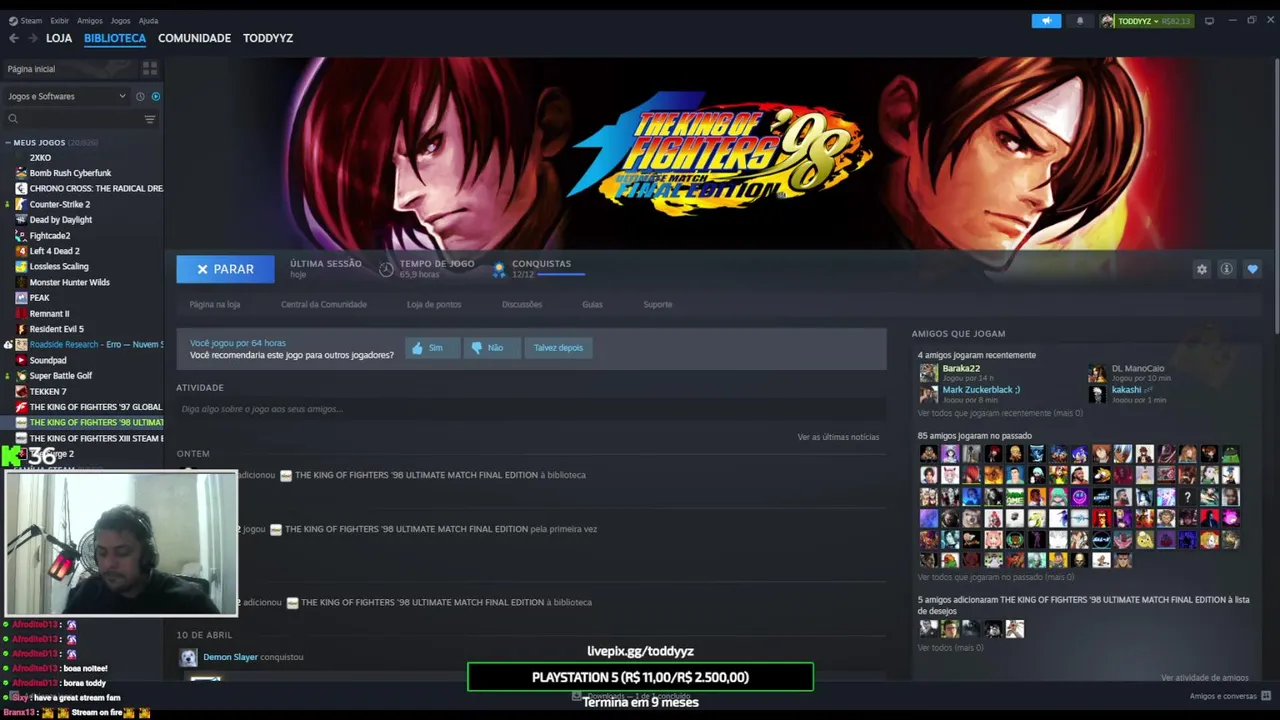This screenshot has height=720, width=1280.
Task: Go forward with the right arrow
Action: point(33,38)
